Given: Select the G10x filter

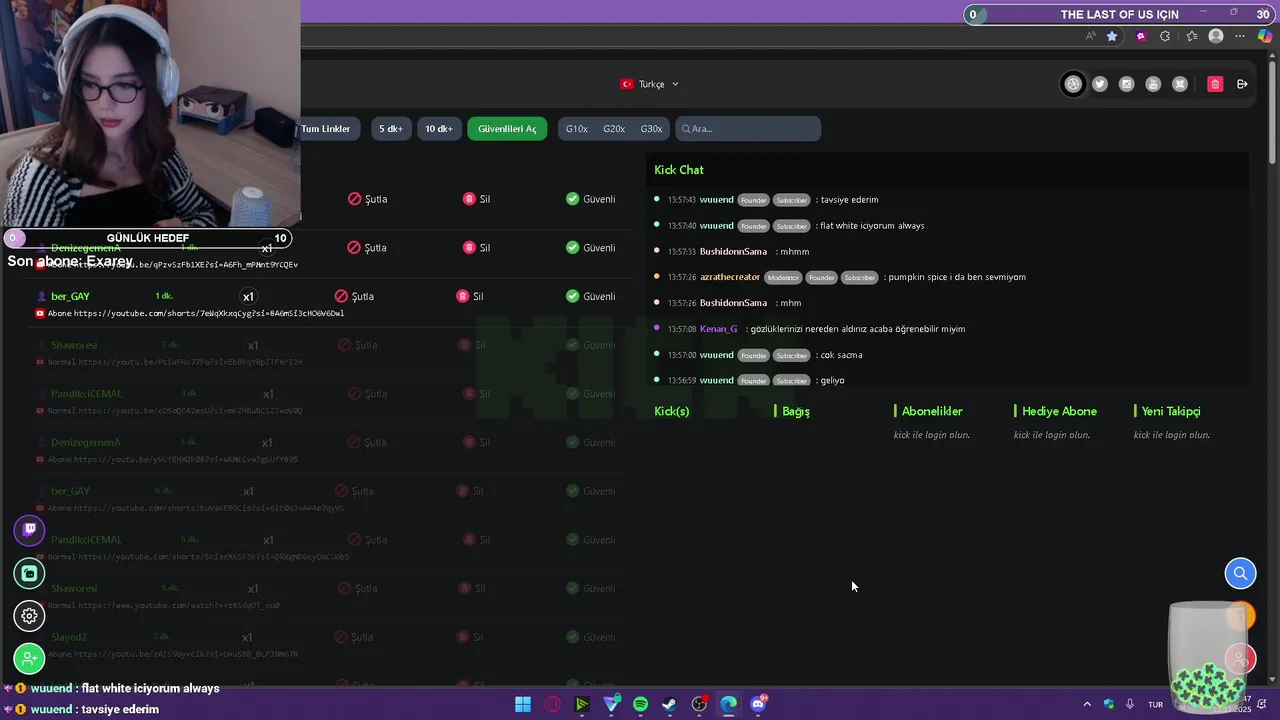Looking at the screenshot, I should tap(577, 129).
